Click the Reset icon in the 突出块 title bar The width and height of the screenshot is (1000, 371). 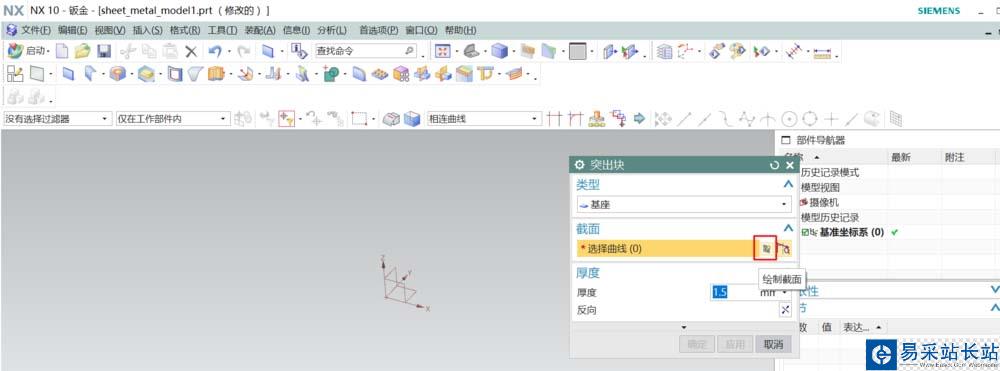pyautogui.click(x=774, y=165)
